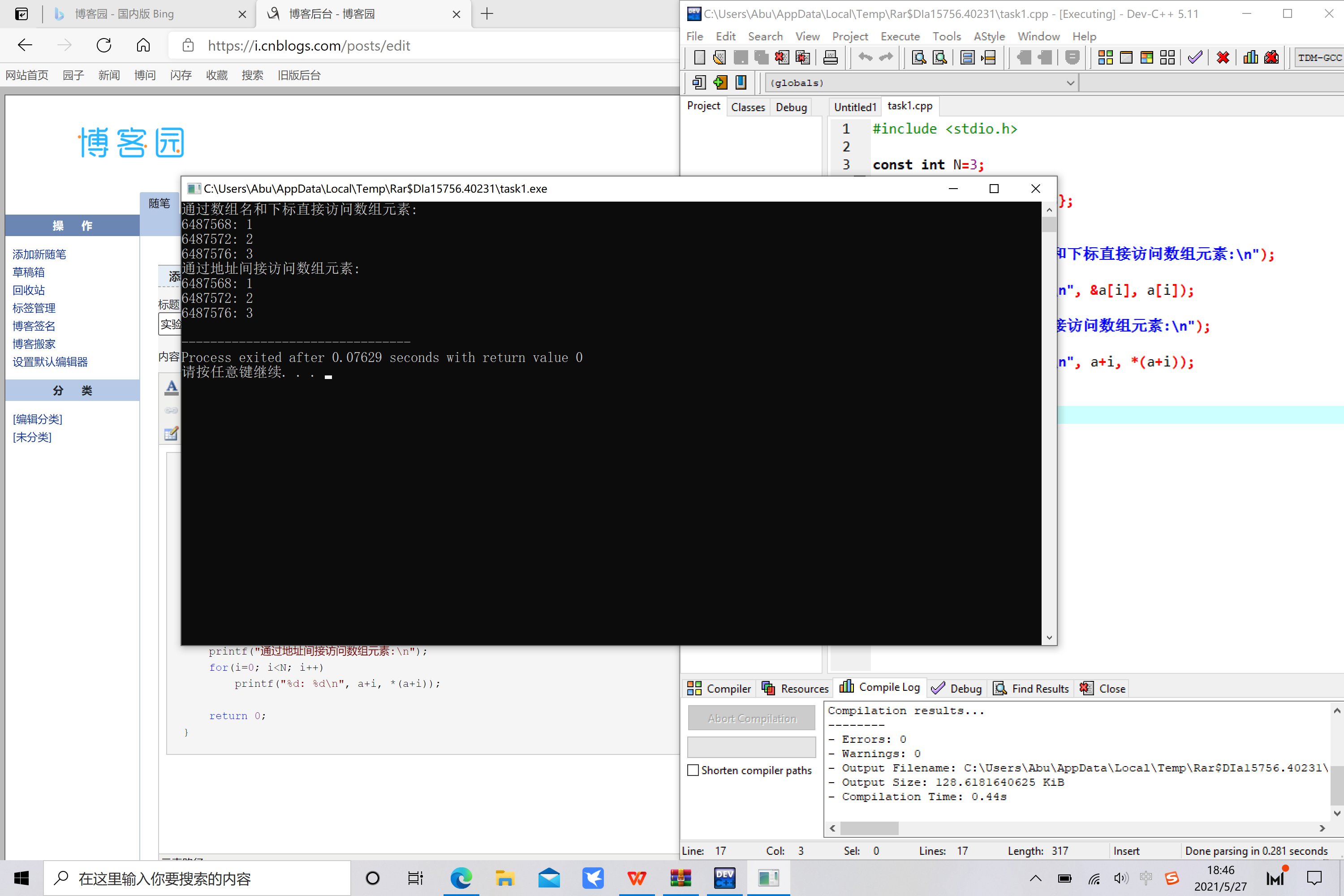Open the Execute menu
This screenshot has height=896, width=1344.
point(900,37)
